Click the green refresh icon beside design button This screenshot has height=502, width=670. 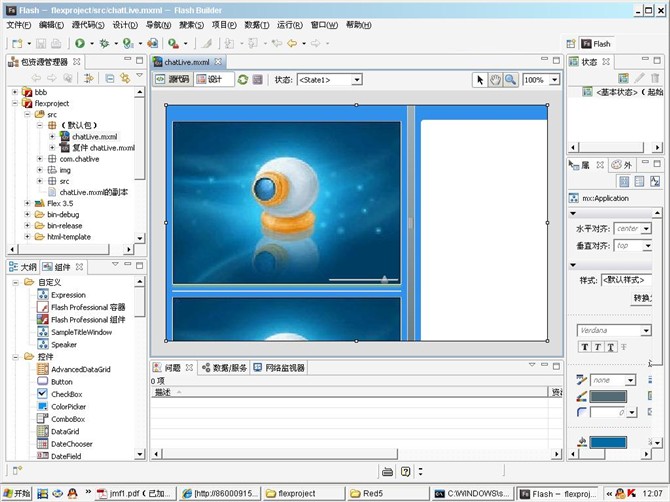243,80
